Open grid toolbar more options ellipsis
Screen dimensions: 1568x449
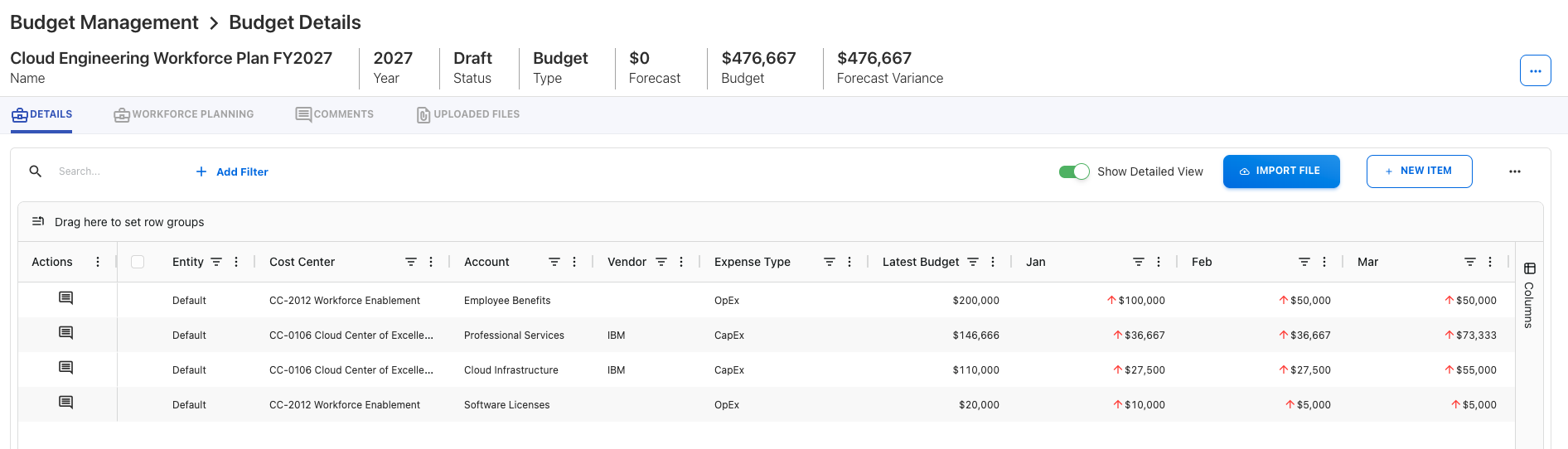[x=1514, y=171]
